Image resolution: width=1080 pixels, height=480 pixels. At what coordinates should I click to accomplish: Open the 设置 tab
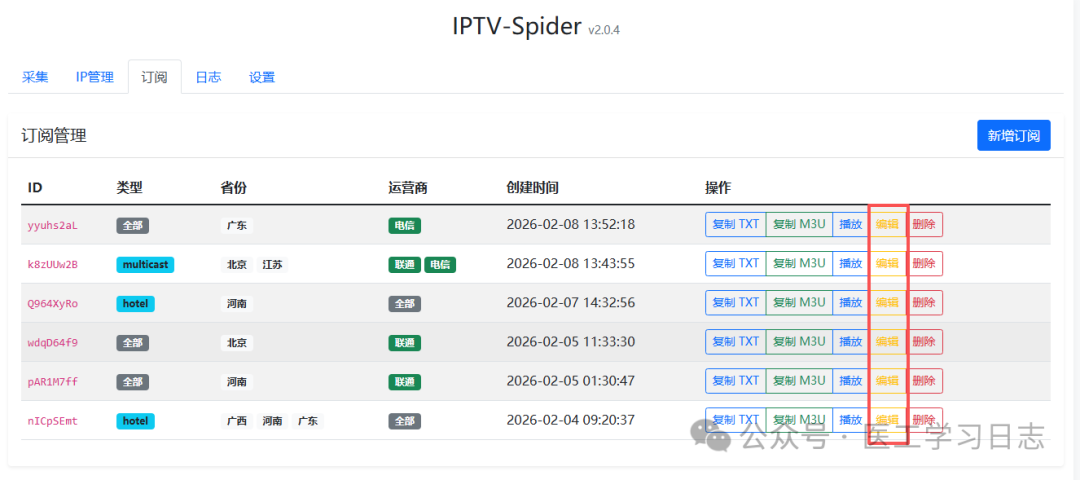click(262, 77)
